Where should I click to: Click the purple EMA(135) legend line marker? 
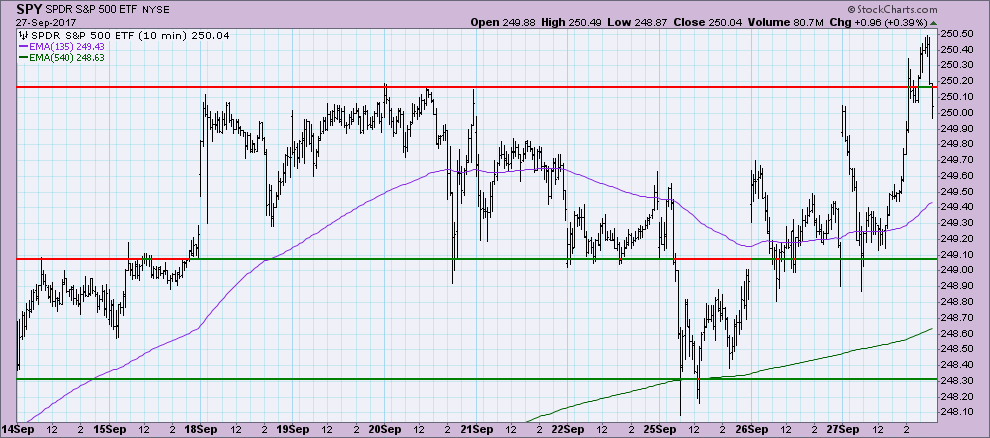(24, 46)
